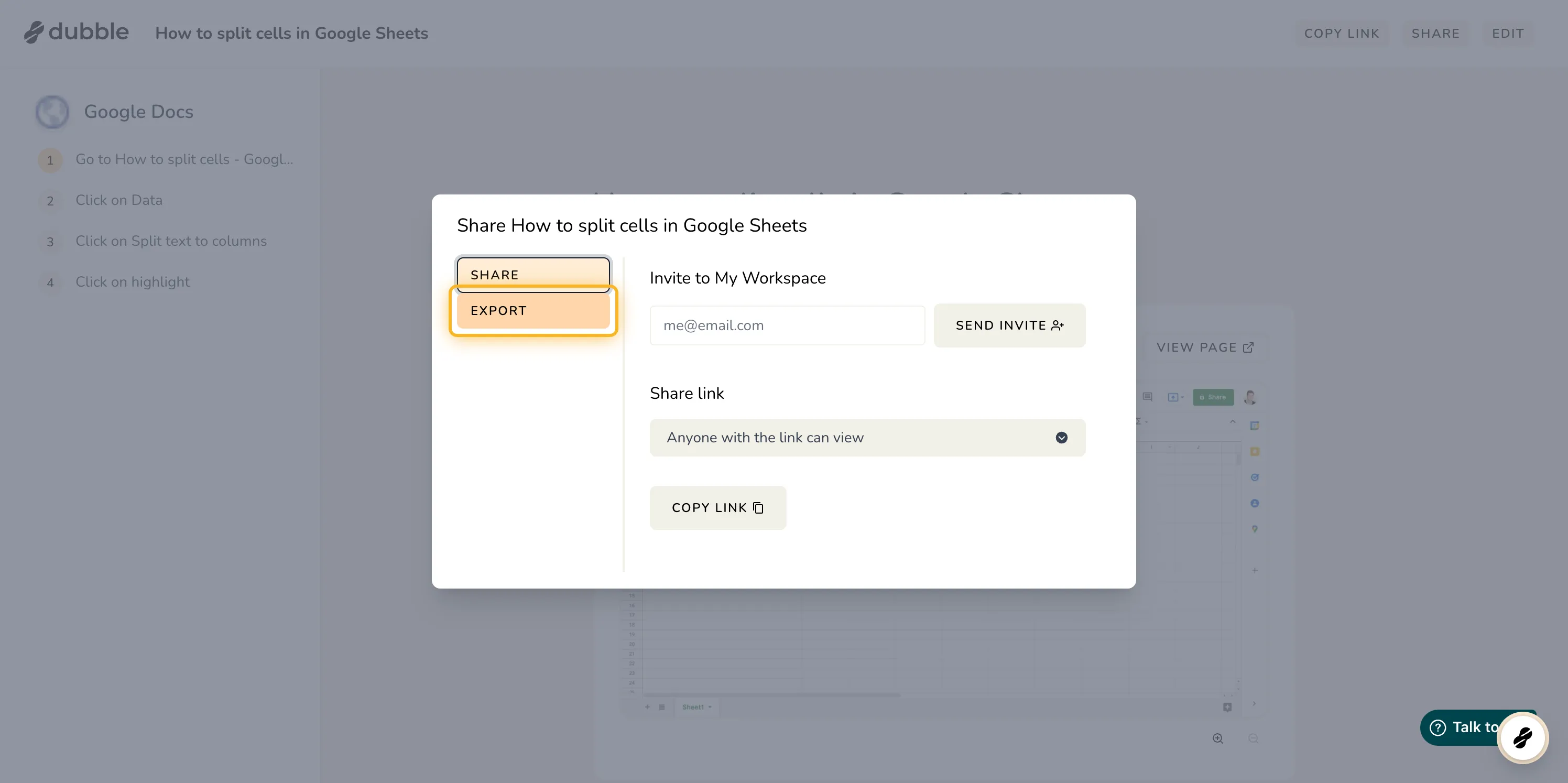Screen dimensions: 1568x783
Task: Click the zoom in magnifier icon
Action: coord(1218,737)
